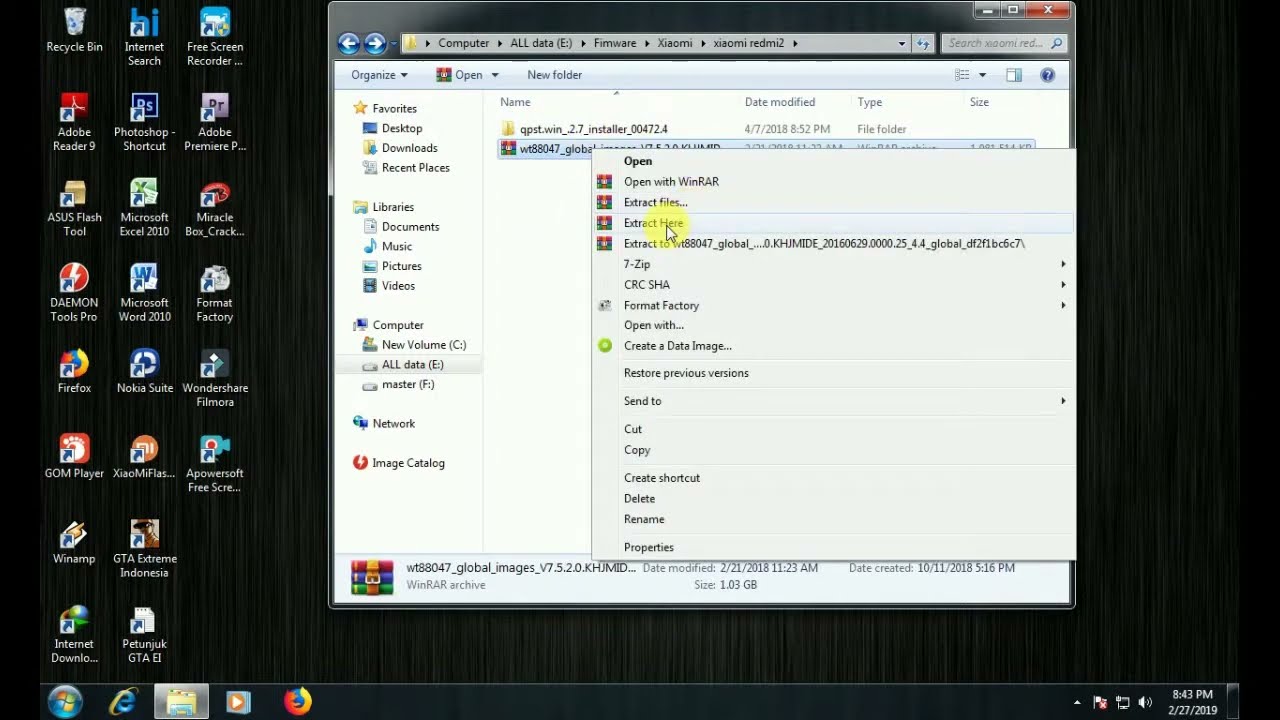Screen dimensions: 1280x720
Task: Open Internet Explorer from the taskbar
Action: [123, 702]
